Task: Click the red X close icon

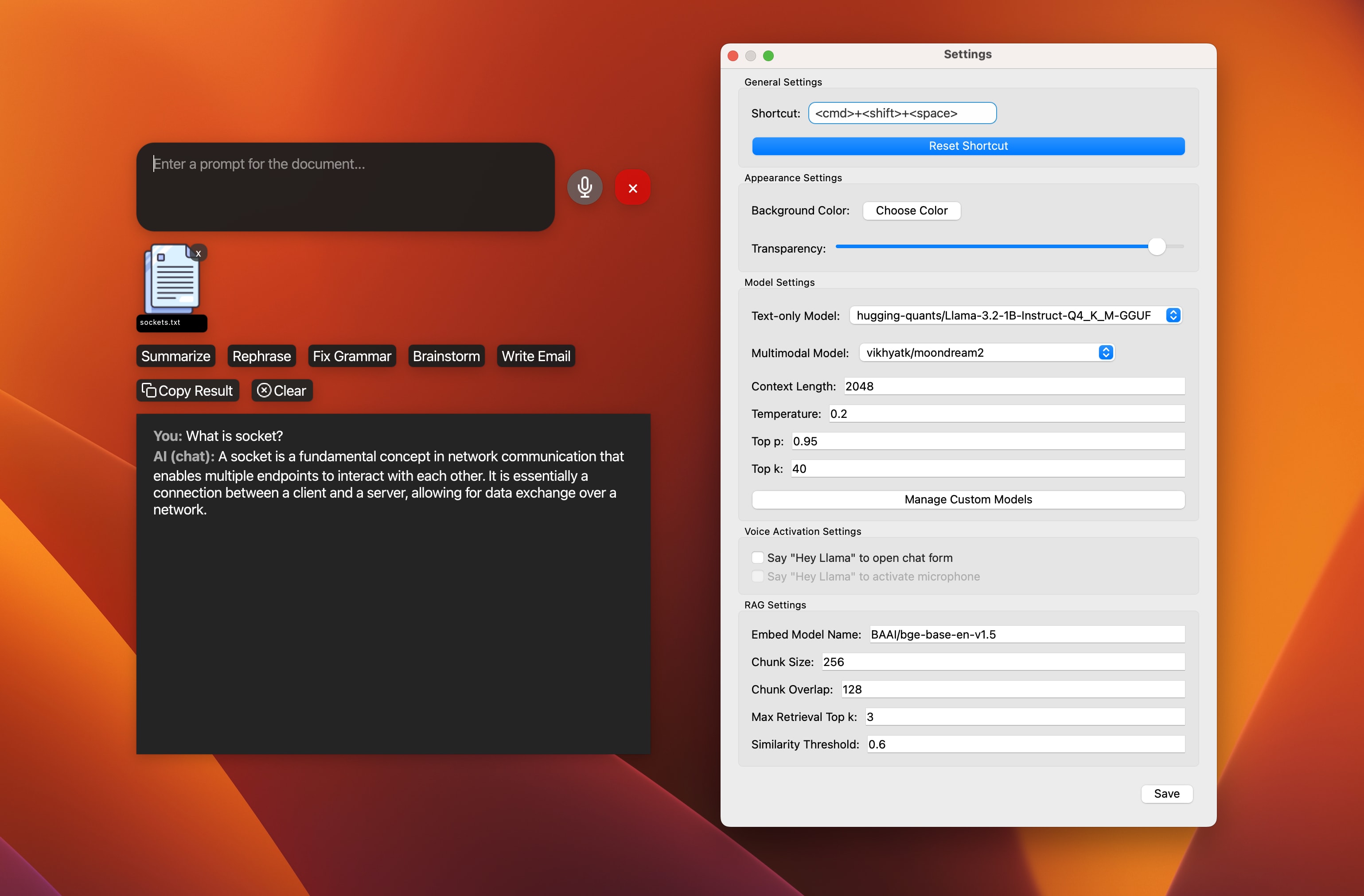Action: point(632,187)
